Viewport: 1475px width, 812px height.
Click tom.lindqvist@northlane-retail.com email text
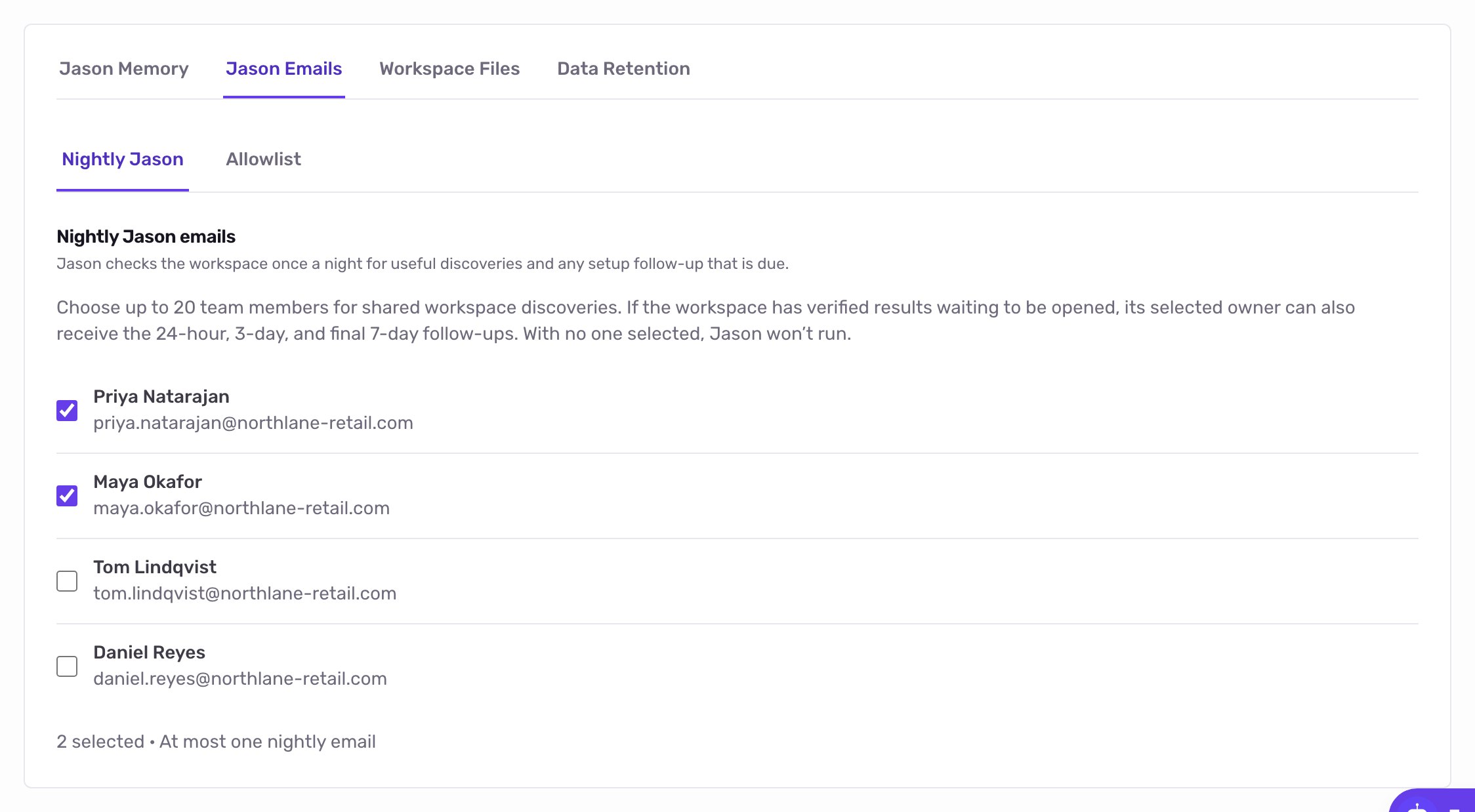[245, 594]
